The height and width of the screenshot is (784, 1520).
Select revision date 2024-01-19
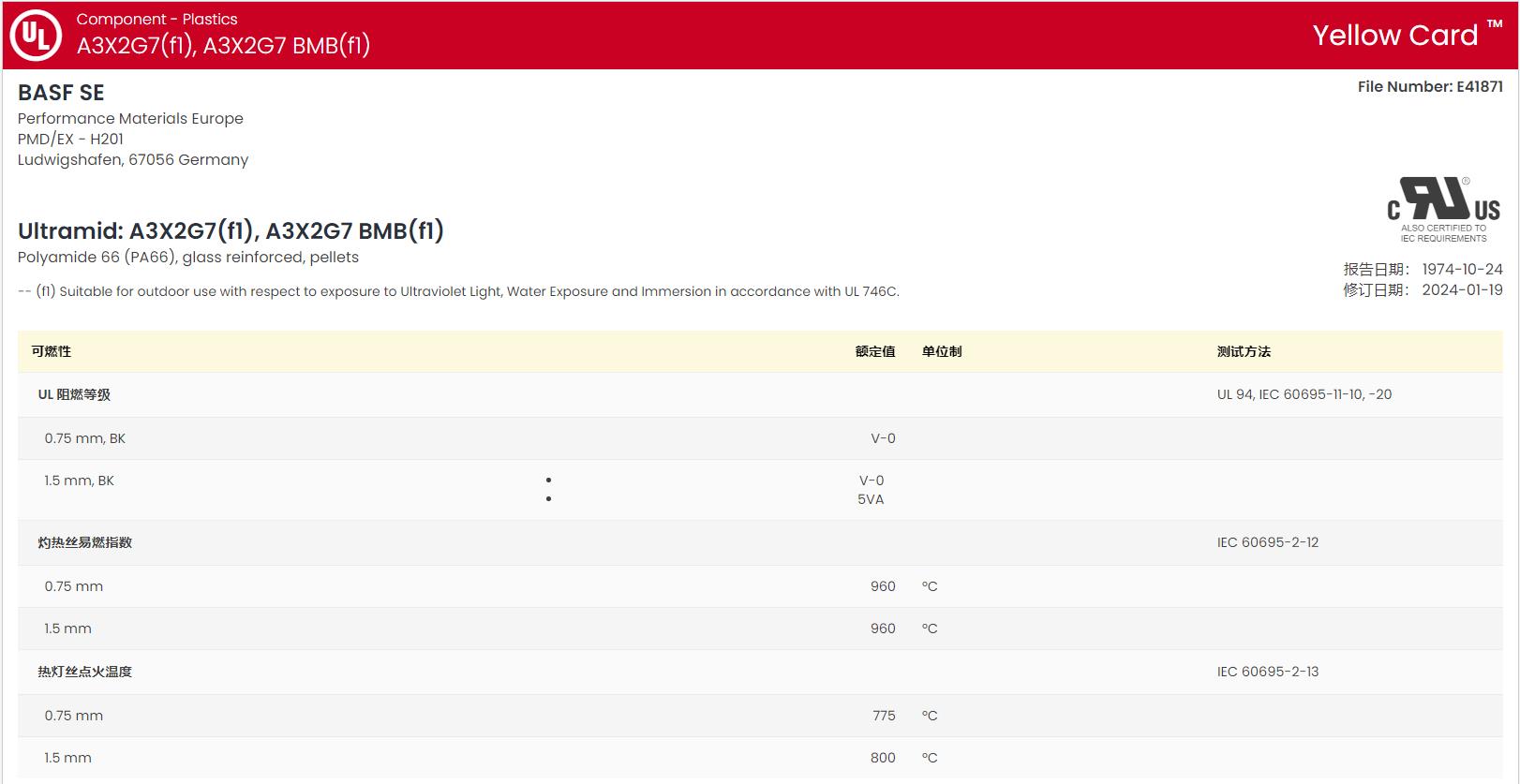pos(1462,289)
